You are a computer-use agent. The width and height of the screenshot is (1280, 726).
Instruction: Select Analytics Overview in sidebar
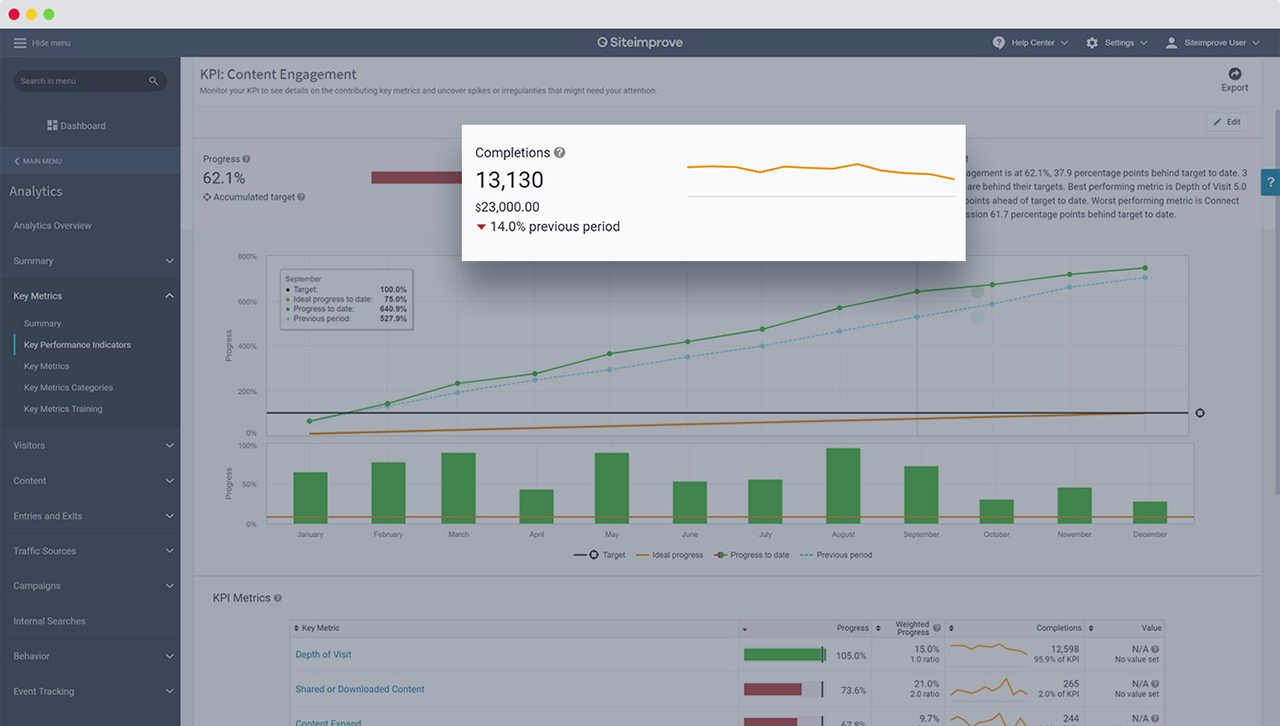tap(52, 226)
